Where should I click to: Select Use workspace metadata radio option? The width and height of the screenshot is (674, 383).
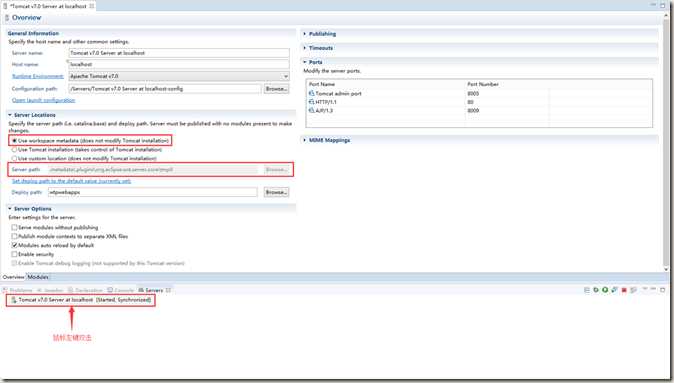coord(15,141)
